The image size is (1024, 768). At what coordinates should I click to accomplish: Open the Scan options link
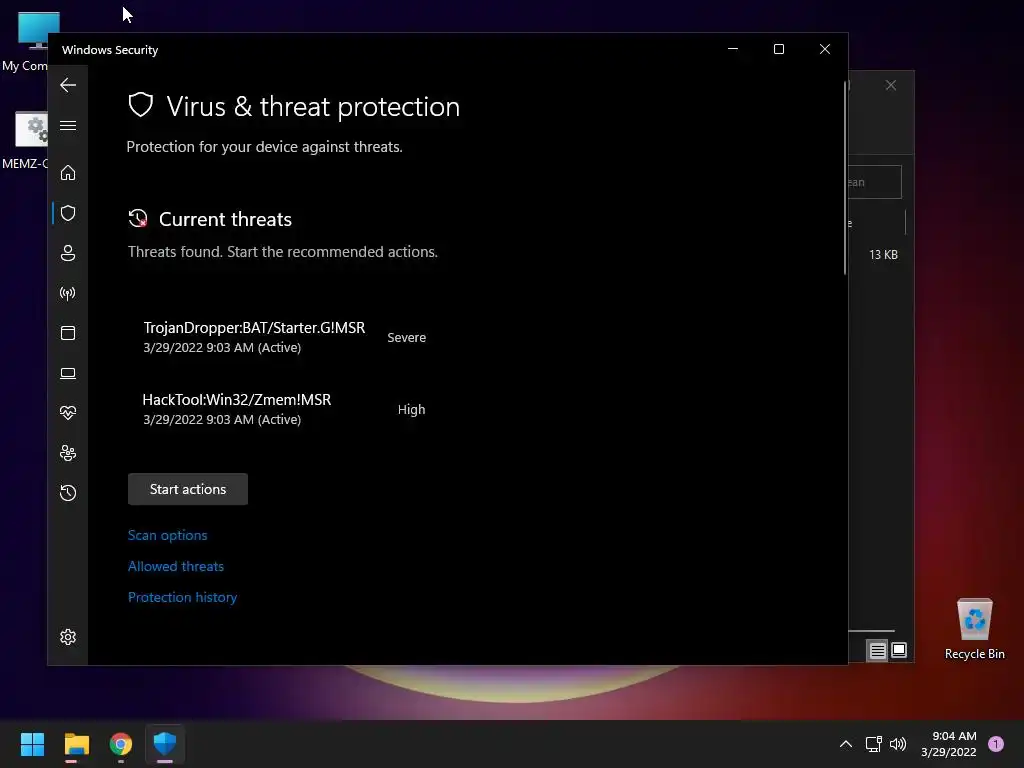tap(167, 535)
